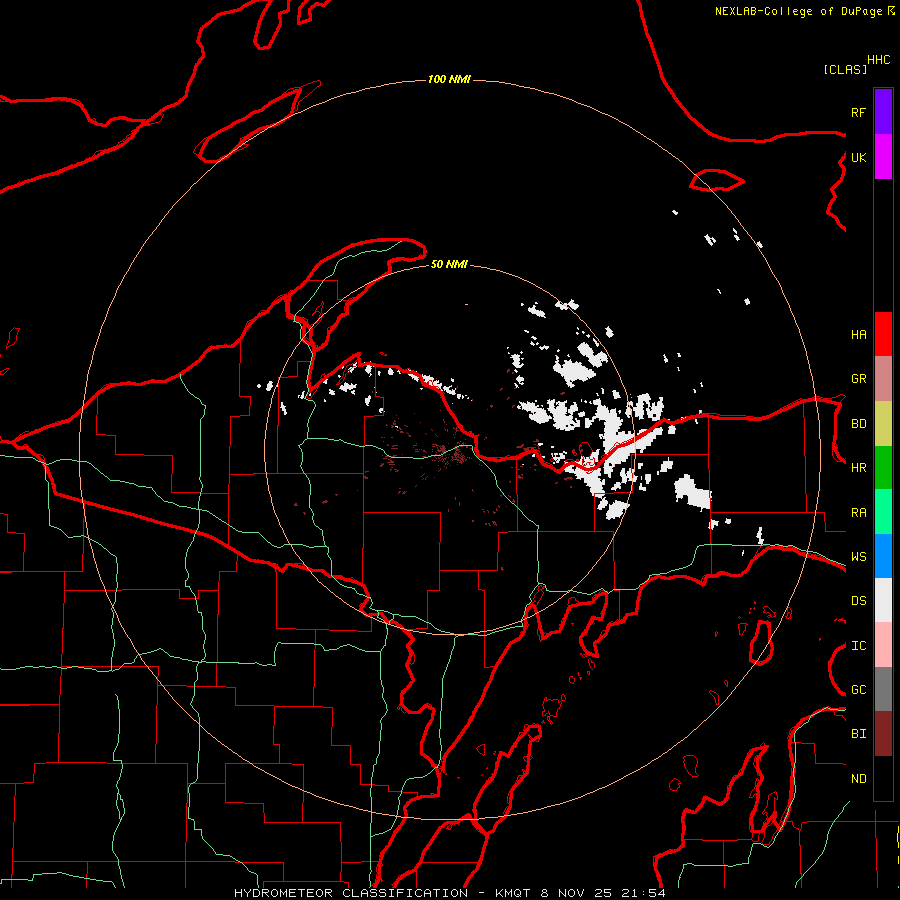Click the RA legend label
Image resolution: width=900 pixels, height=900 pixels.
pos(858,513)
